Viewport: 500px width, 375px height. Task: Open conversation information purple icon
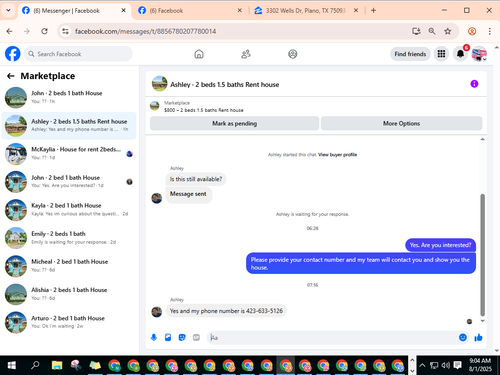coord(474,84)
